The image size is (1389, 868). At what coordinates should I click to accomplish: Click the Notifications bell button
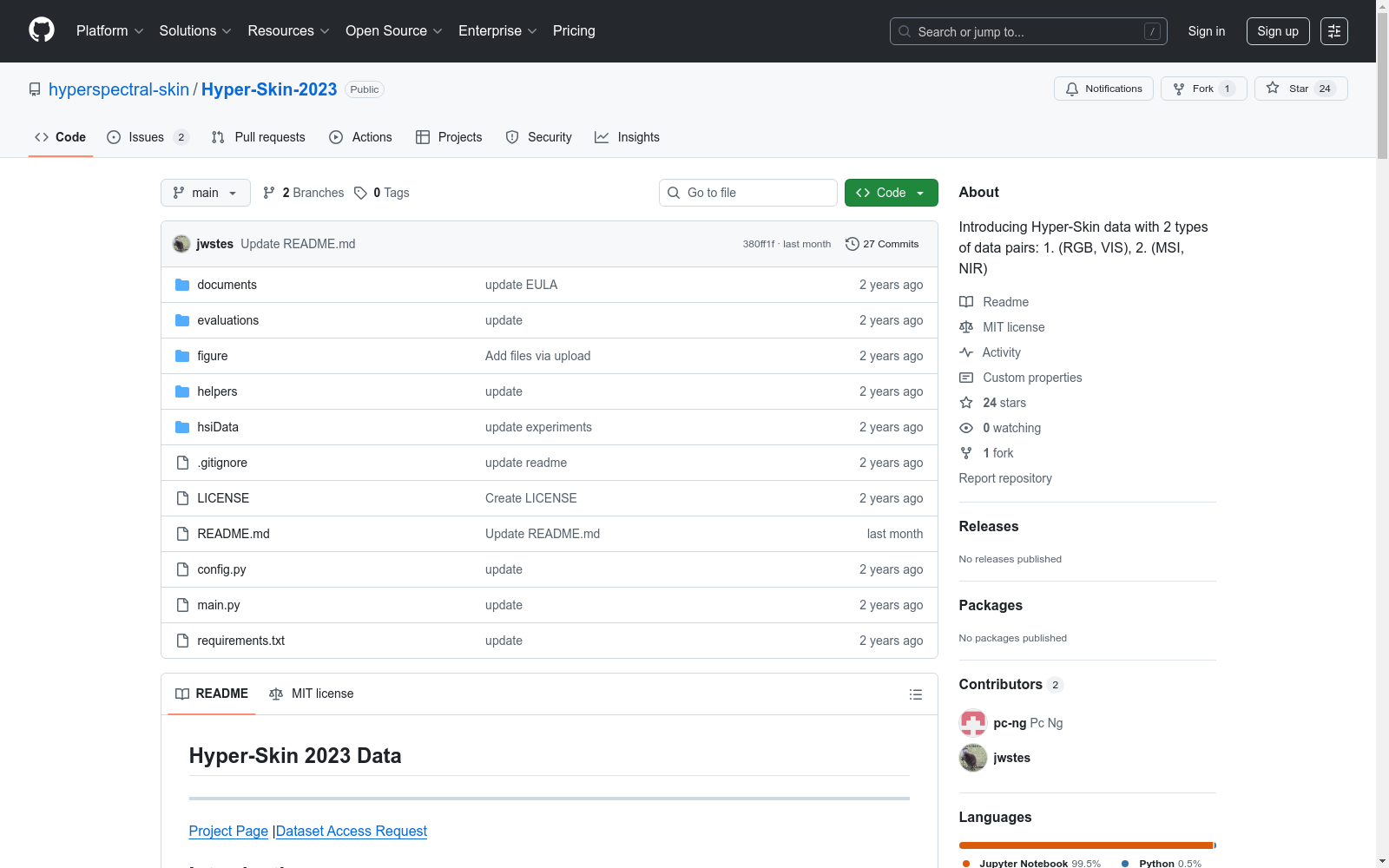[1103, 89]
